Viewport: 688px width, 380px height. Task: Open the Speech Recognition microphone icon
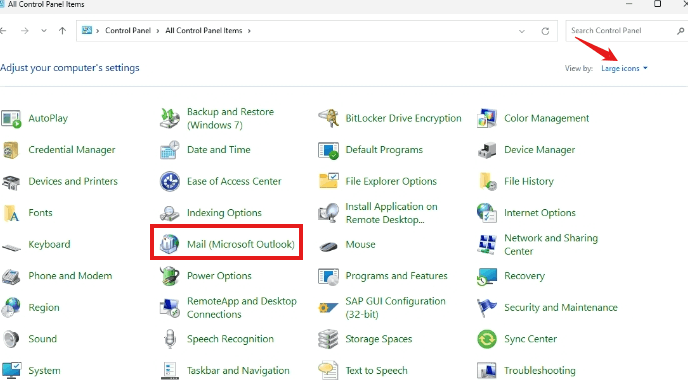(x=170, y=339)
